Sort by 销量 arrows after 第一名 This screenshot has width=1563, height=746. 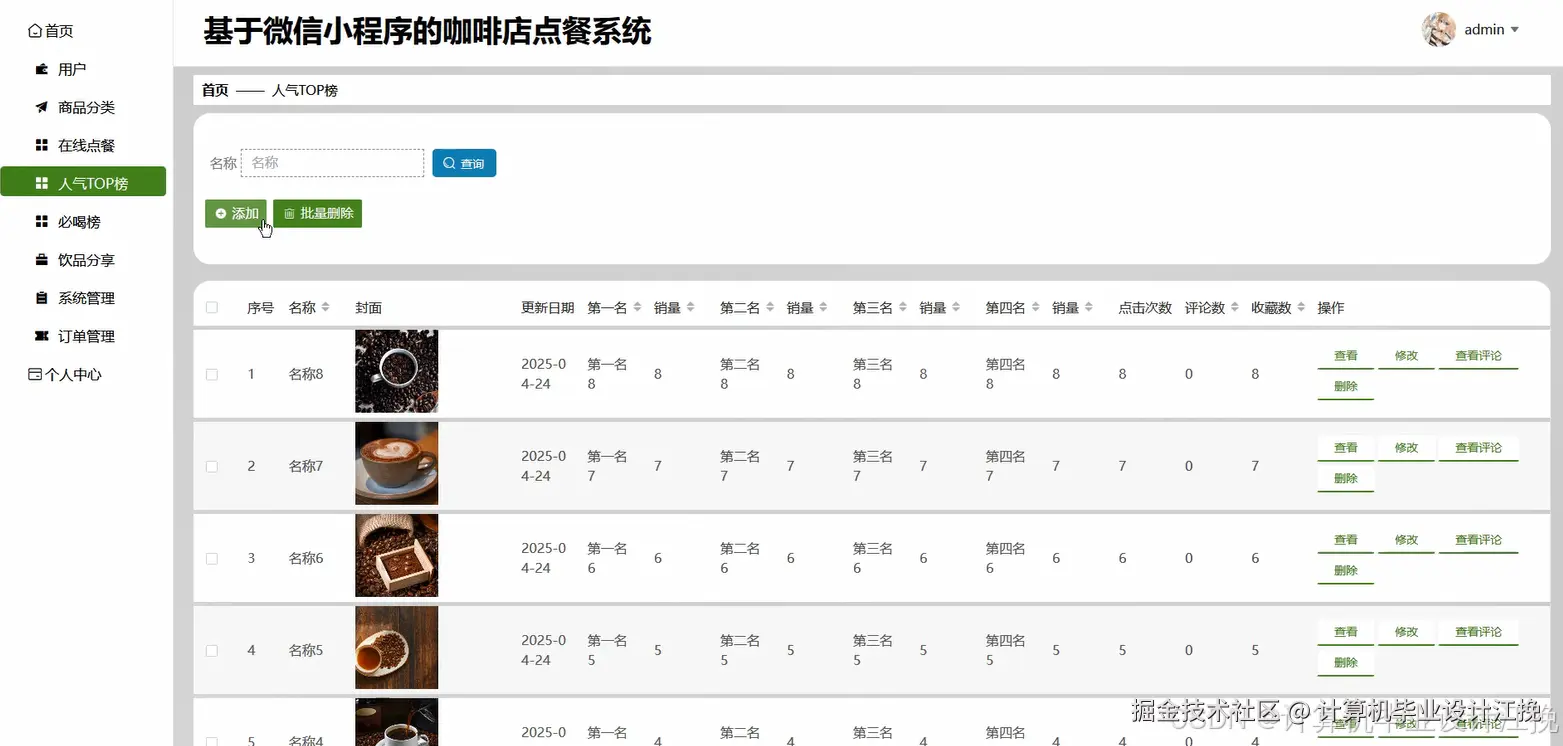tap(690, 307)
